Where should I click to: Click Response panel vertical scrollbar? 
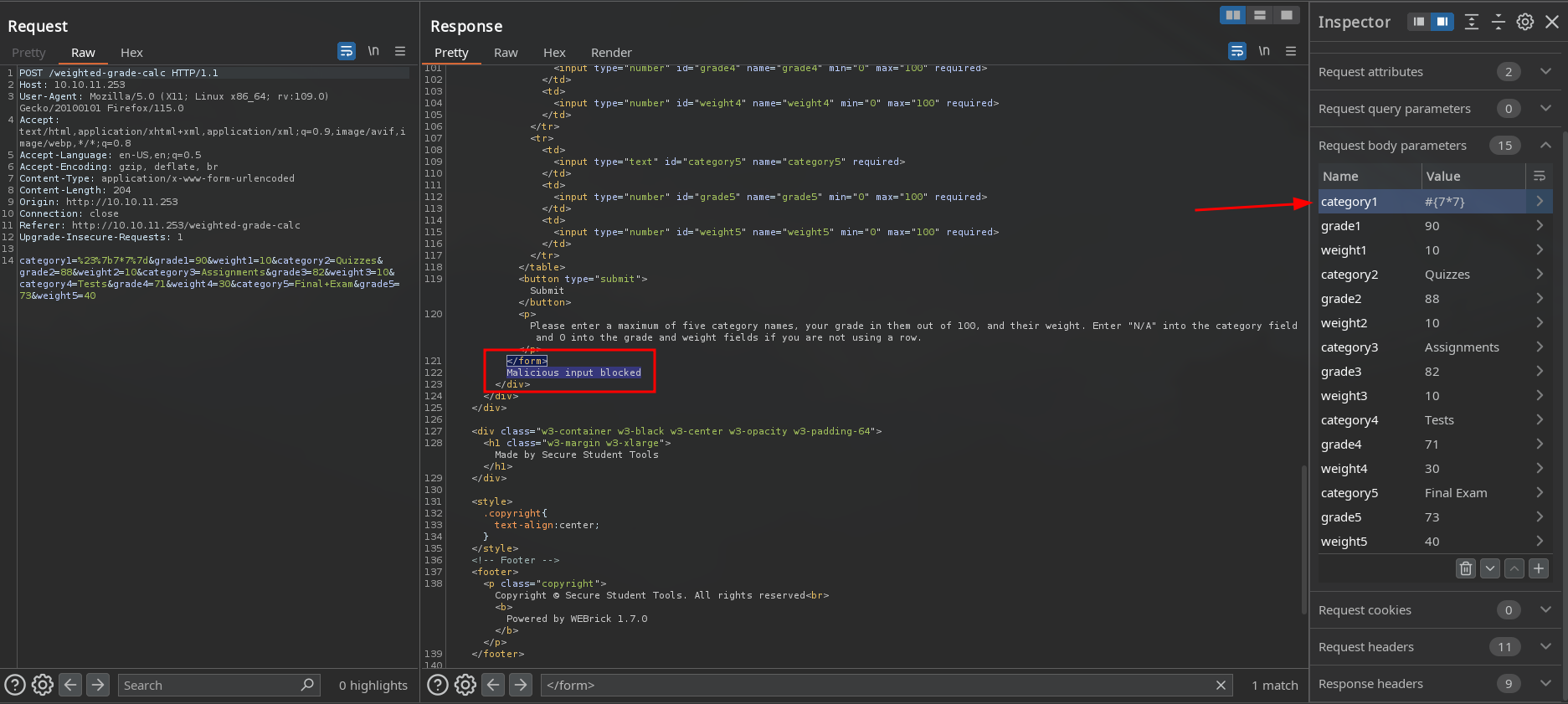(x=1303, y=540)
